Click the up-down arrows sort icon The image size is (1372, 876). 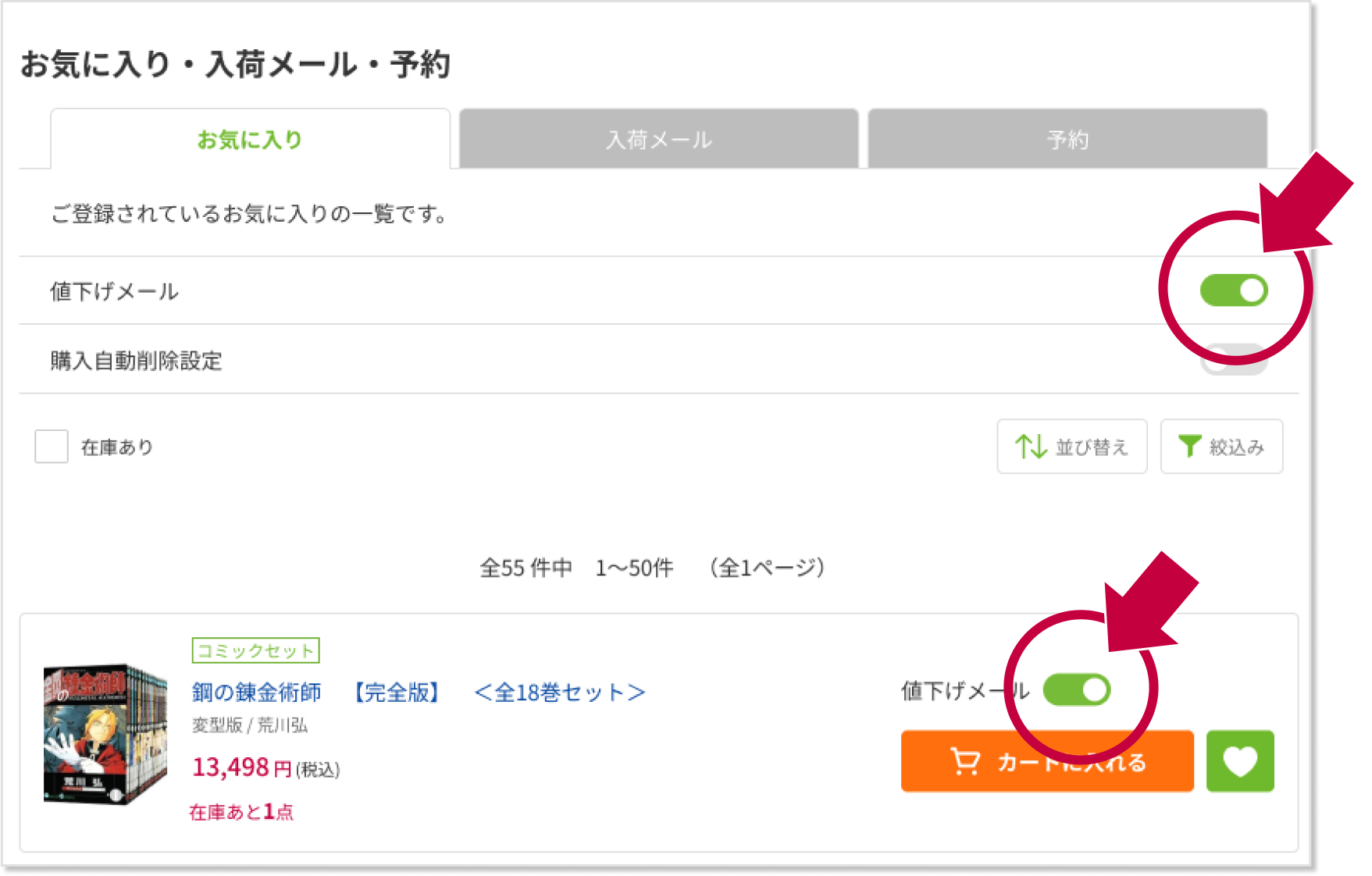pos(1031,447)
